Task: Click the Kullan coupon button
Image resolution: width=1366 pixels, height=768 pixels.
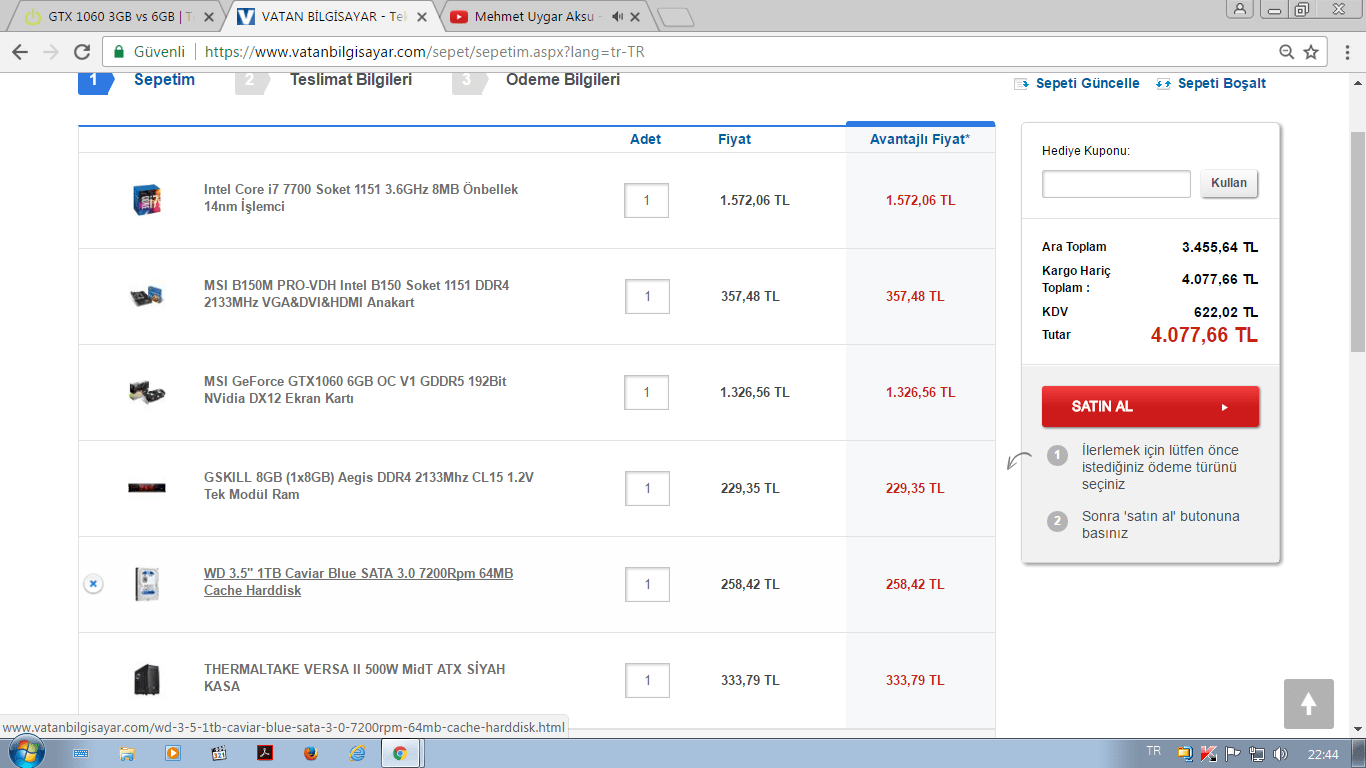Action: (x=1229, y=183)
